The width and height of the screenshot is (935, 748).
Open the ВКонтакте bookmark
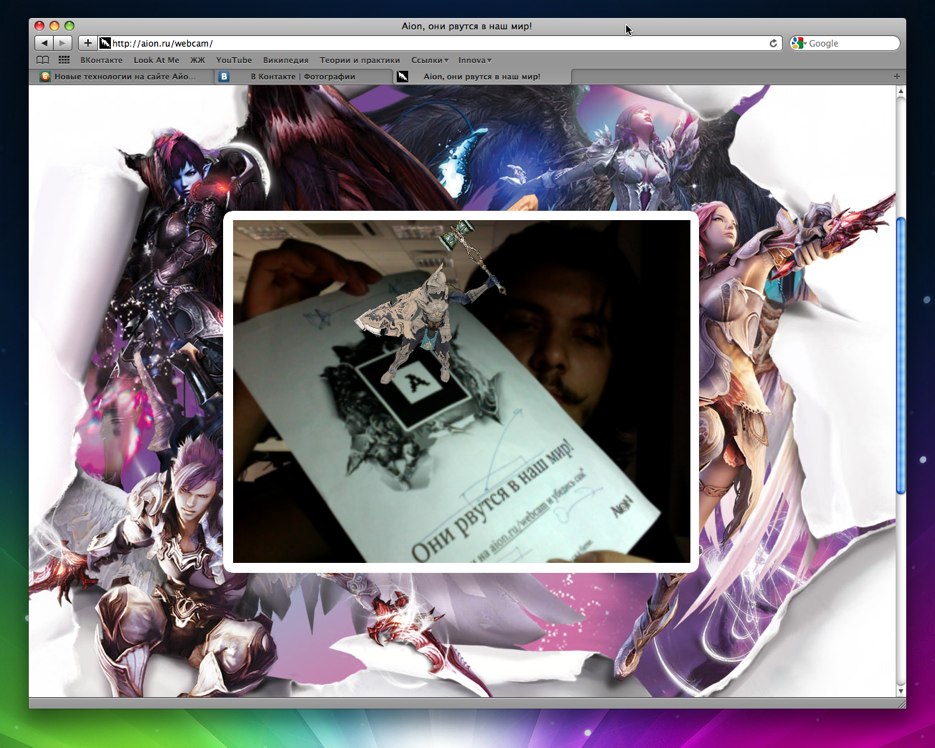point(101,60)
